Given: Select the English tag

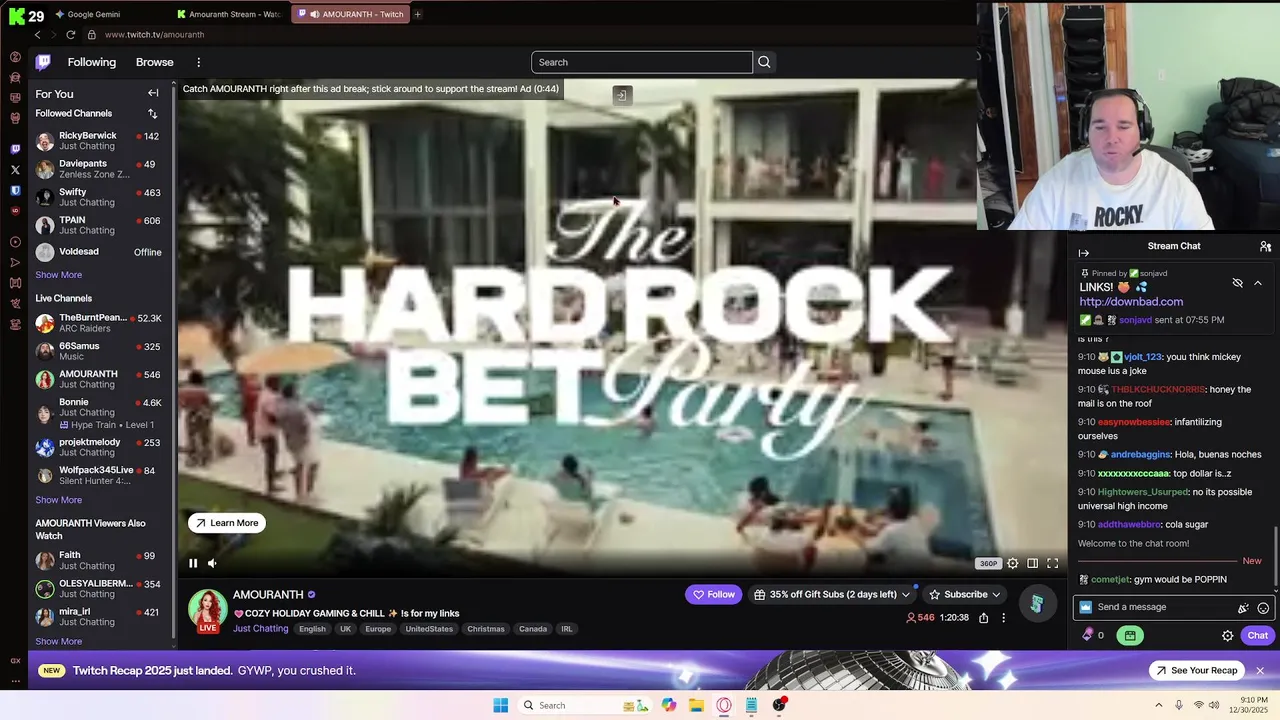Looking at the screenshot, I should tap(312, 629).
